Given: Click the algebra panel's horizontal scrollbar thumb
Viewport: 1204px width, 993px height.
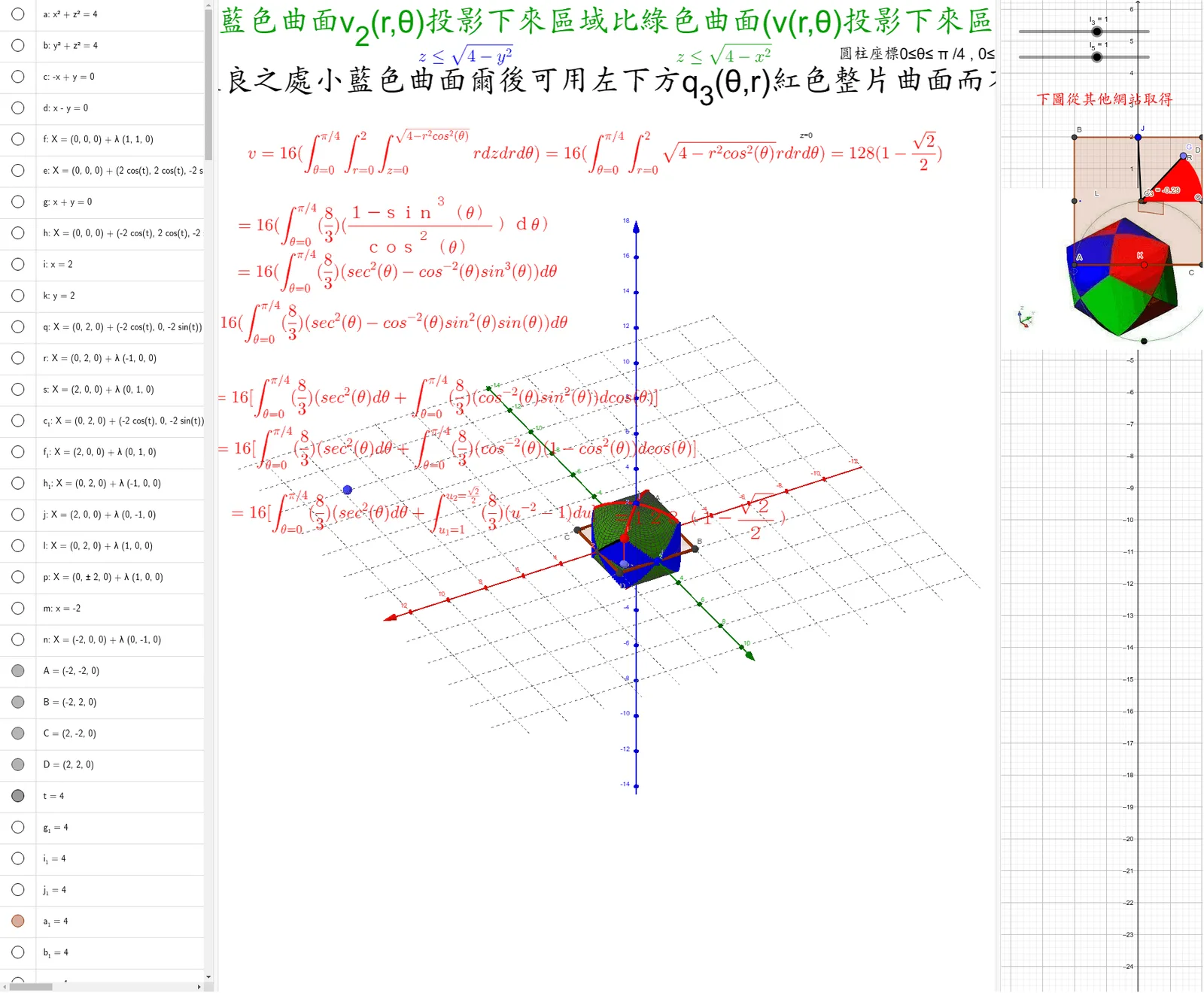Looking at the screenshot, I should pyautogui.click(x=31, y=986).
